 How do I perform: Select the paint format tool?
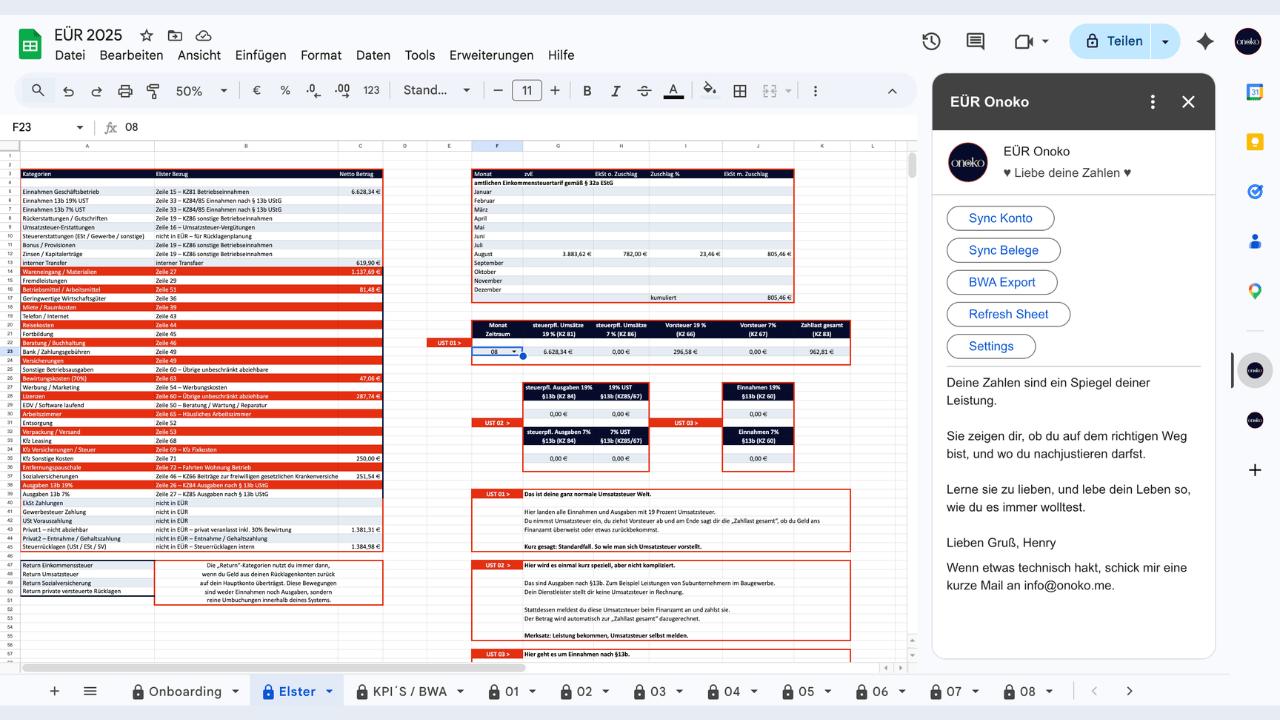pyautogui.click(x=153, y=91)
